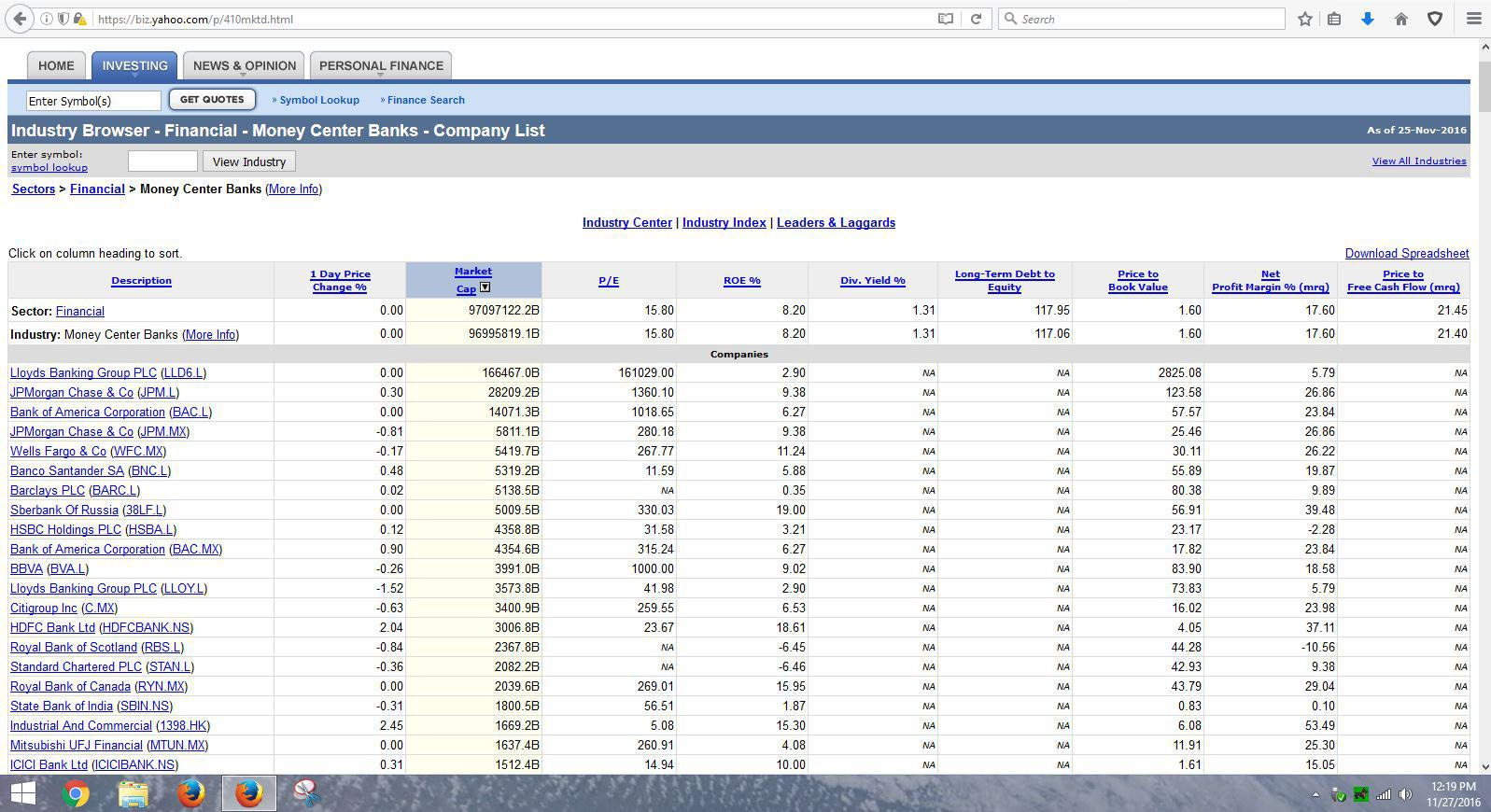The image size is (1491, 812).
Task: Sort by Long-Term Debt to Equity
Action: coord(1005,280)
